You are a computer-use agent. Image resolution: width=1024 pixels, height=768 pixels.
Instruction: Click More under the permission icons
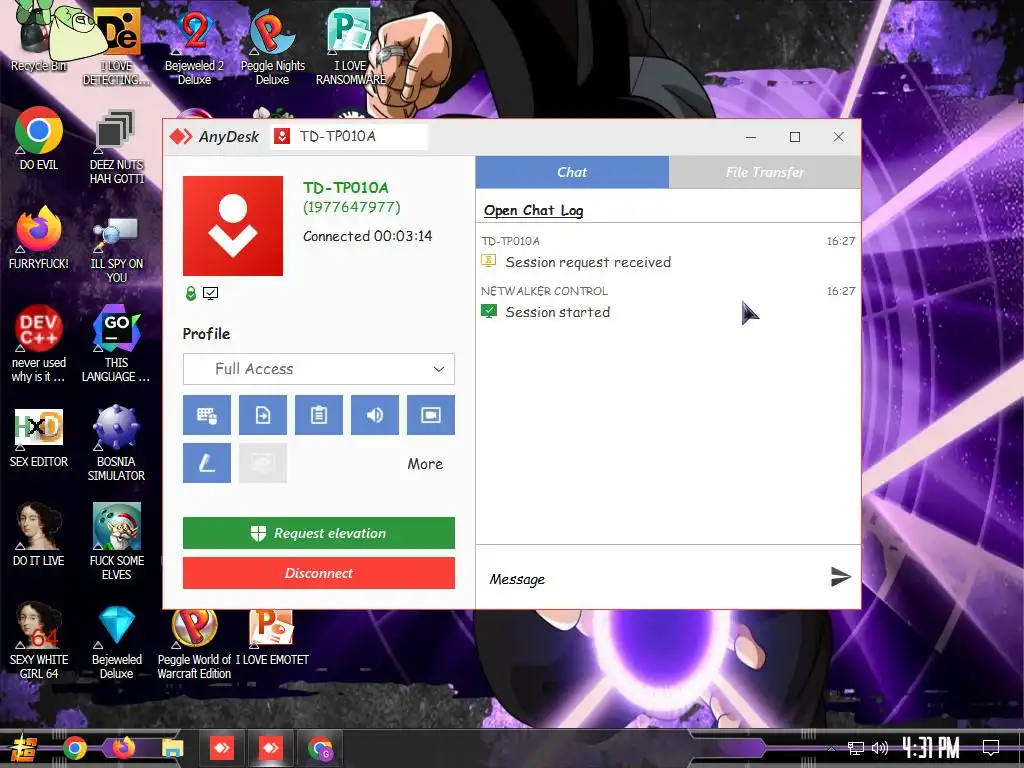click(425, 464)
